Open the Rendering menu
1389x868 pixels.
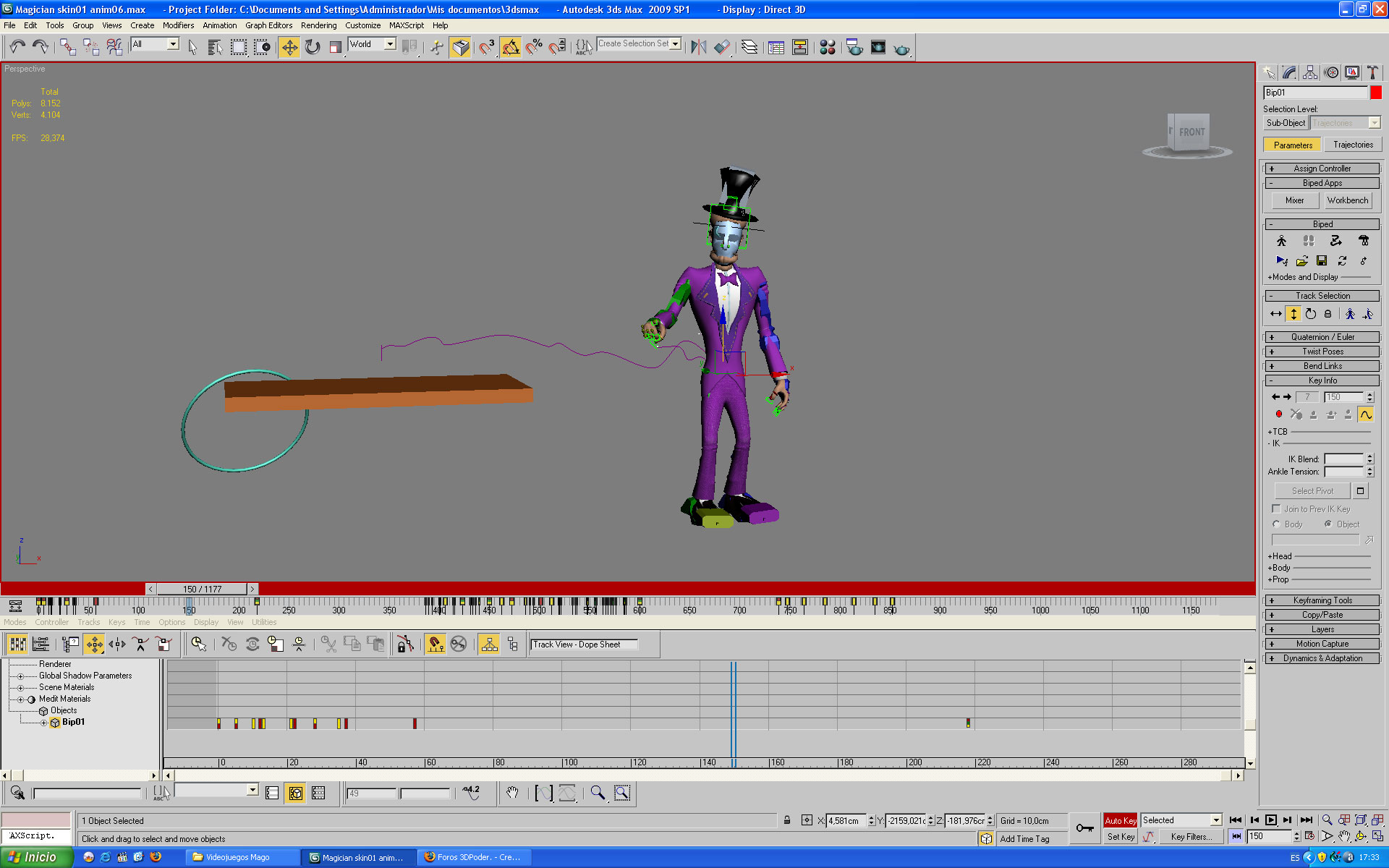pyautogui.click(x=318, y=25)
